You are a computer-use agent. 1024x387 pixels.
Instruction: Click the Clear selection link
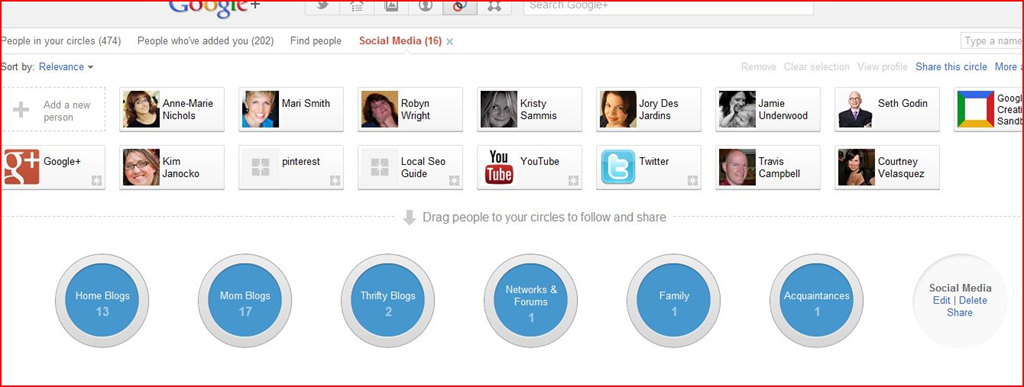816,67
